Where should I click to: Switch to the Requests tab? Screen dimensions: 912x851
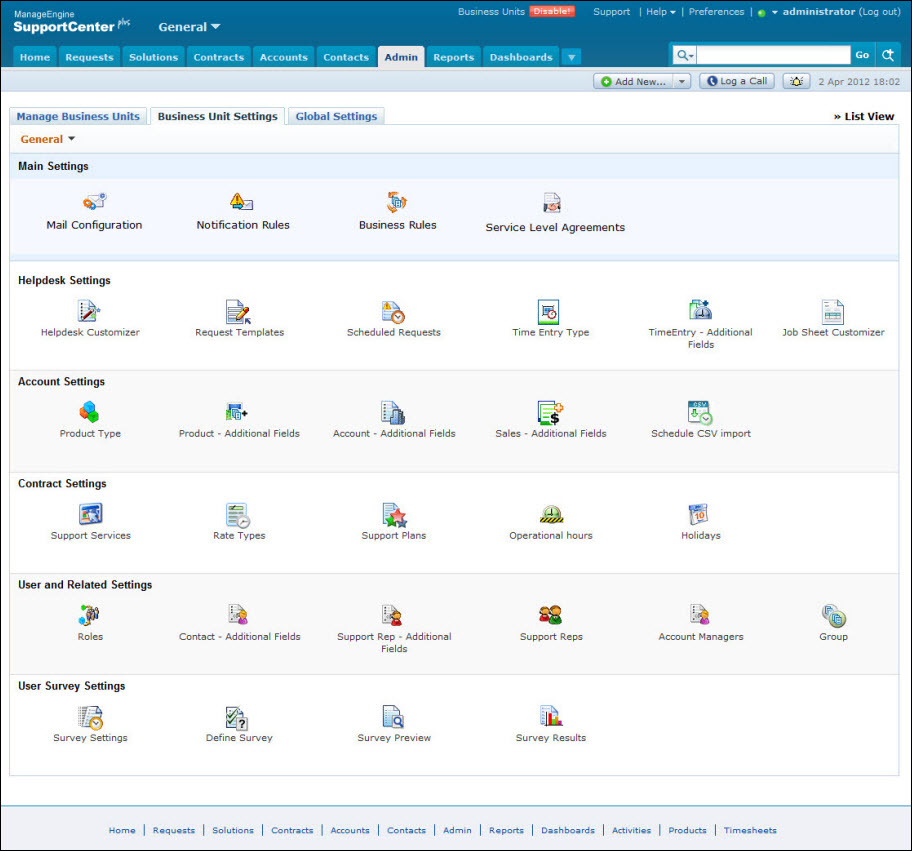coord(90,57)
